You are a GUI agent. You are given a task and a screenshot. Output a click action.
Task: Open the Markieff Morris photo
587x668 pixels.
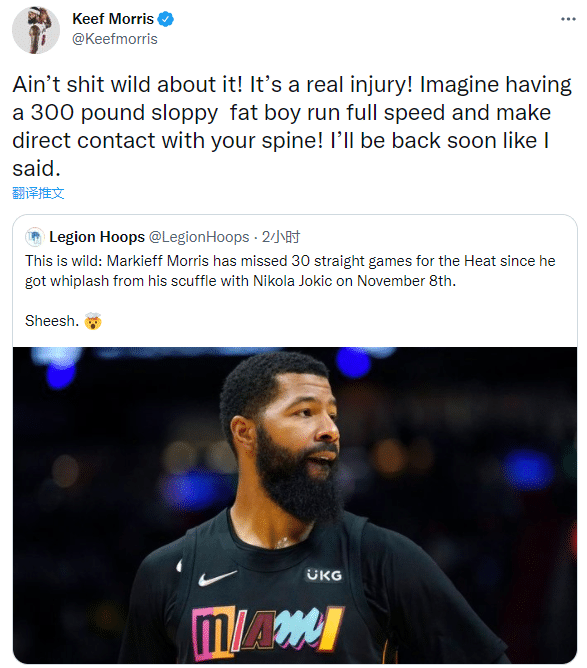295,505
